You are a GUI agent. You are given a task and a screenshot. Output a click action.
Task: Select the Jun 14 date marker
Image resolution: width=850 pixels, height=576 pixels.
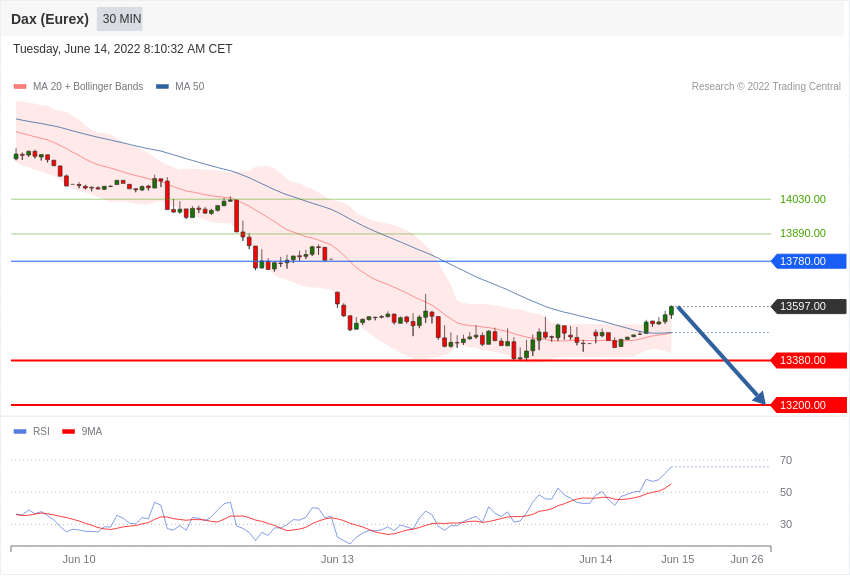595,559
